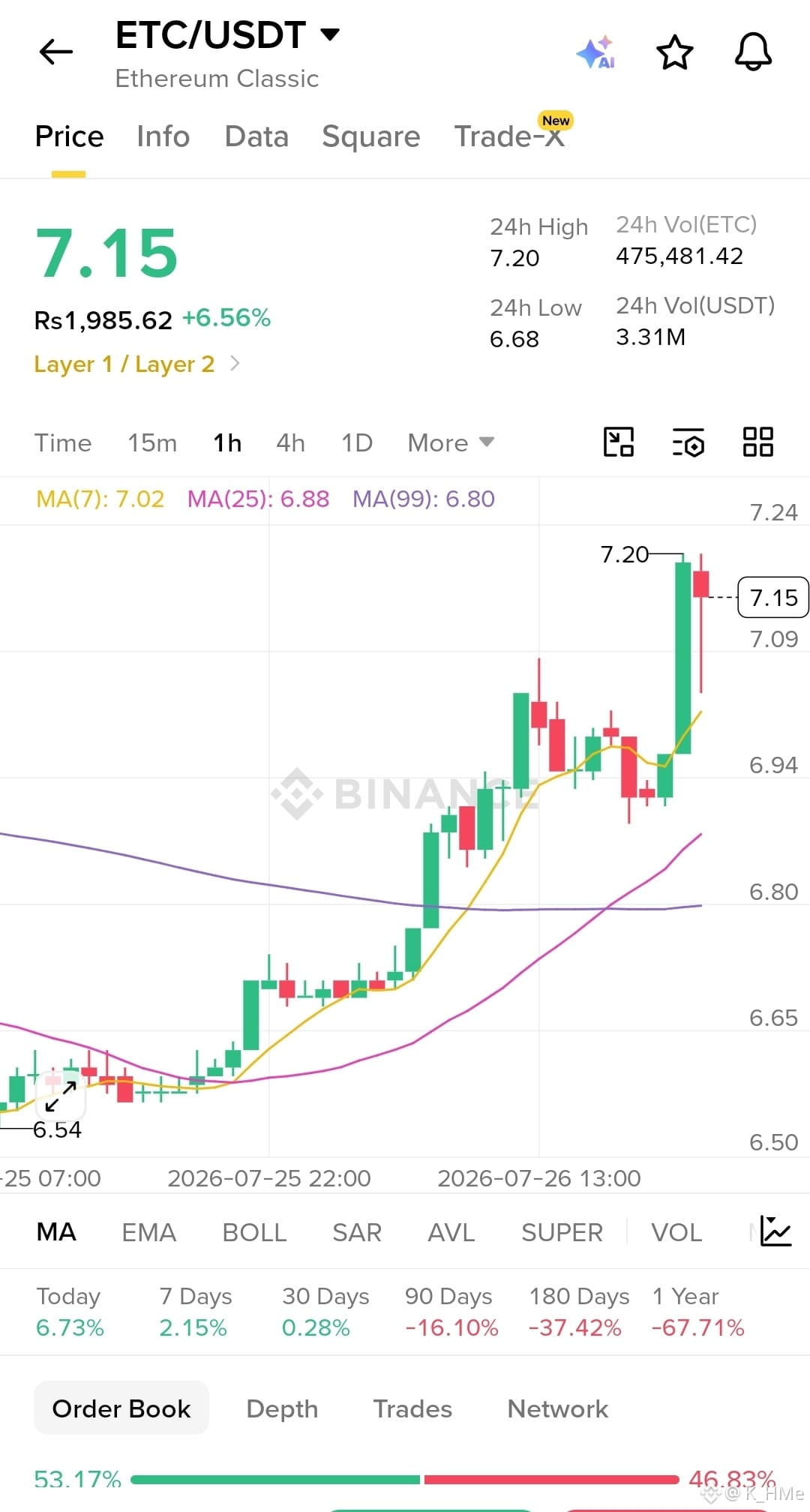
Task: Tap the 6.54 low marker on chart
Action: pyautogui.click(x=57, y=1129)
